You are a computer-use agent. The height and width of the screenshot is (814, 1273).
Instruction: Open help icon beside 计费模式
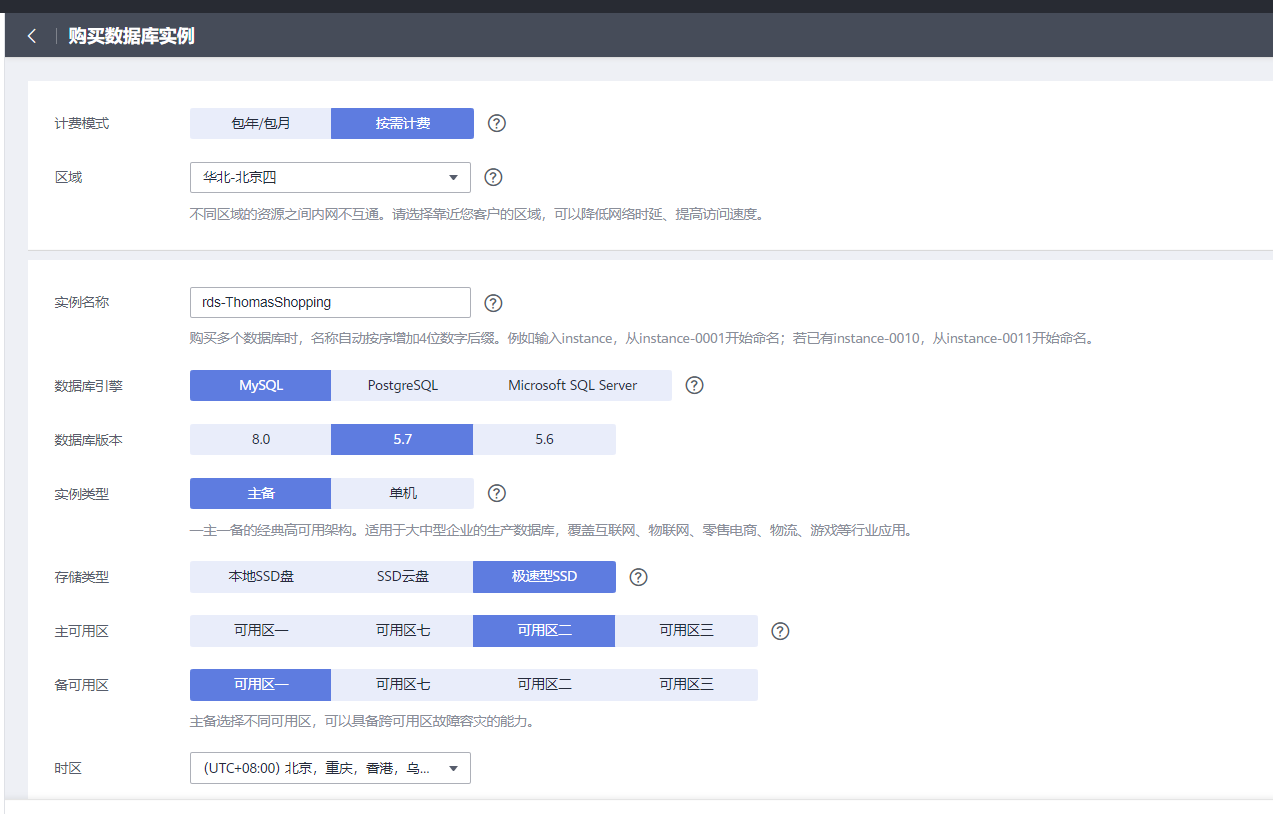tap(497, 123)
